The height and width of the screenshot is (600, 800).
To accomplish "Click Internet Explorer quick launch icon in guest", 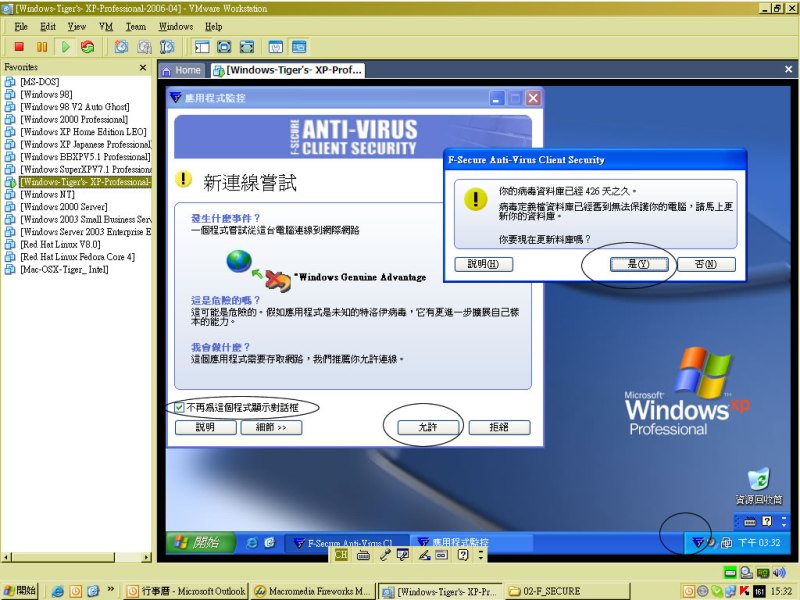I will 252,543.
